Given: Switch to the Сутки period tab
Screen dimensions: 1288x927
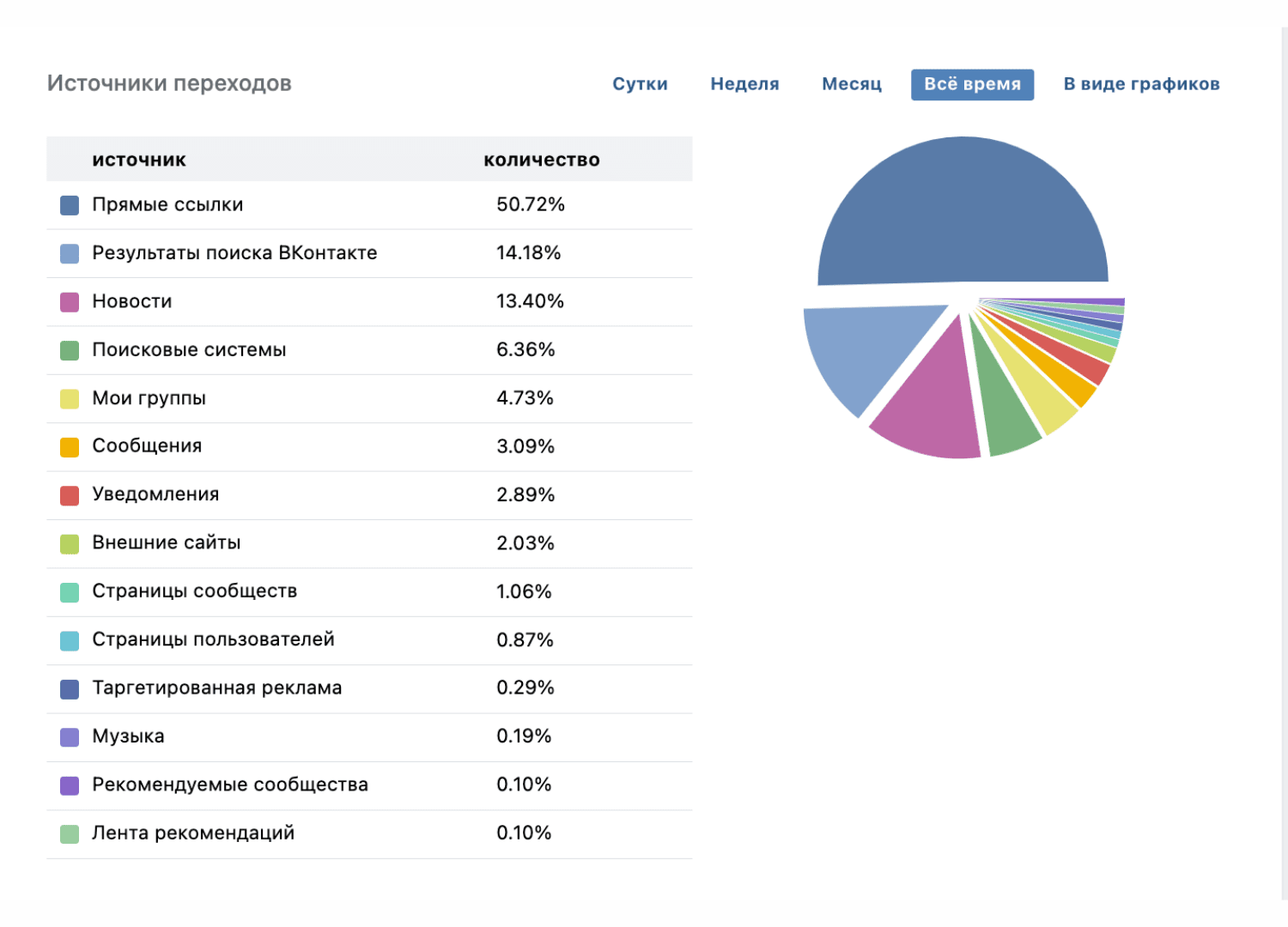Looking at the screenshot, I should coord(640,84).
